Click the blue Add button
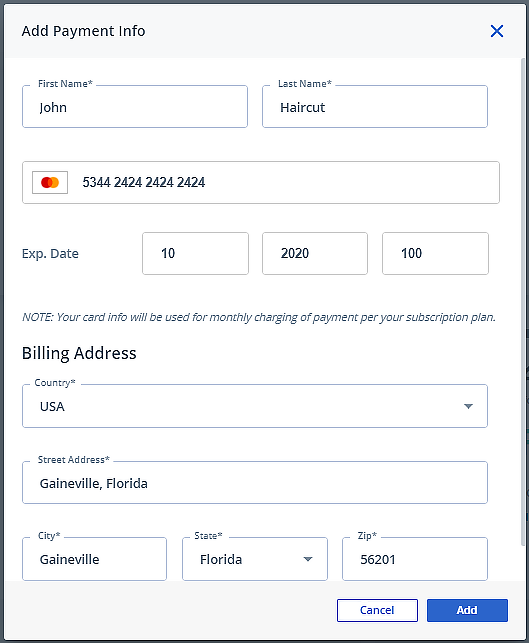529x643 pixels. click(x=467, y=610)
